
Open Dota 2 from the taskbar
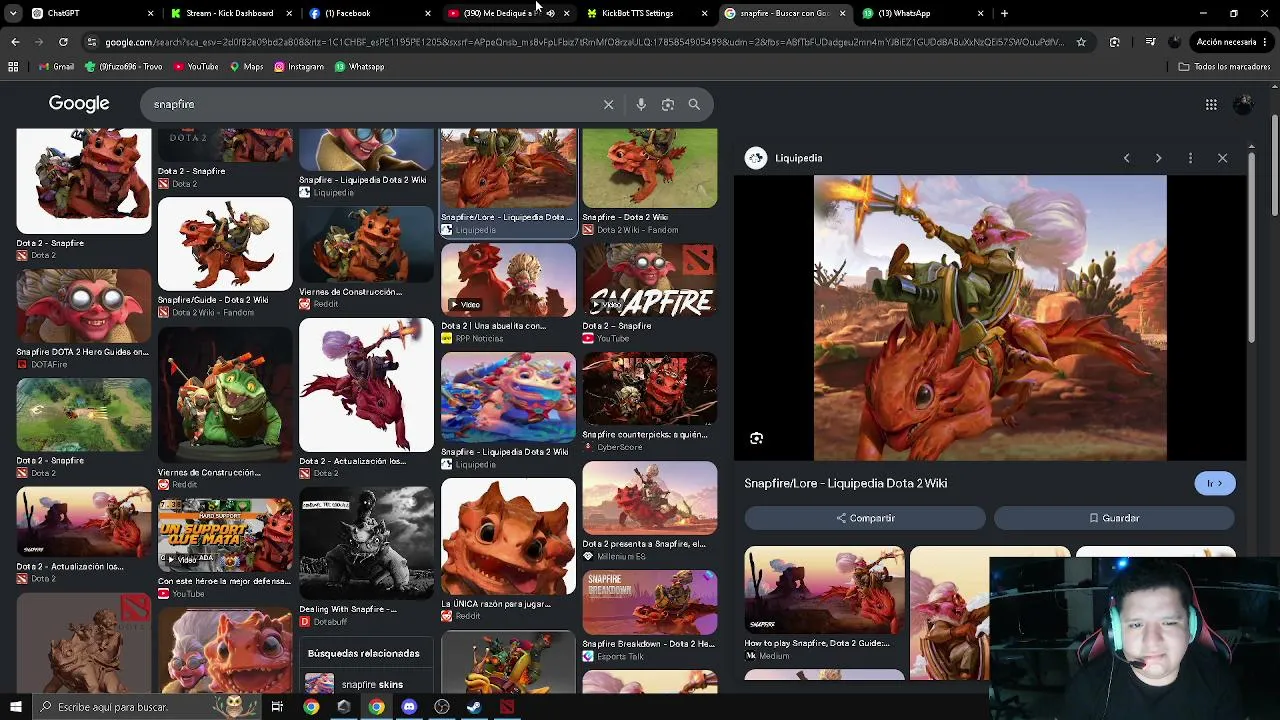[507, 707]
